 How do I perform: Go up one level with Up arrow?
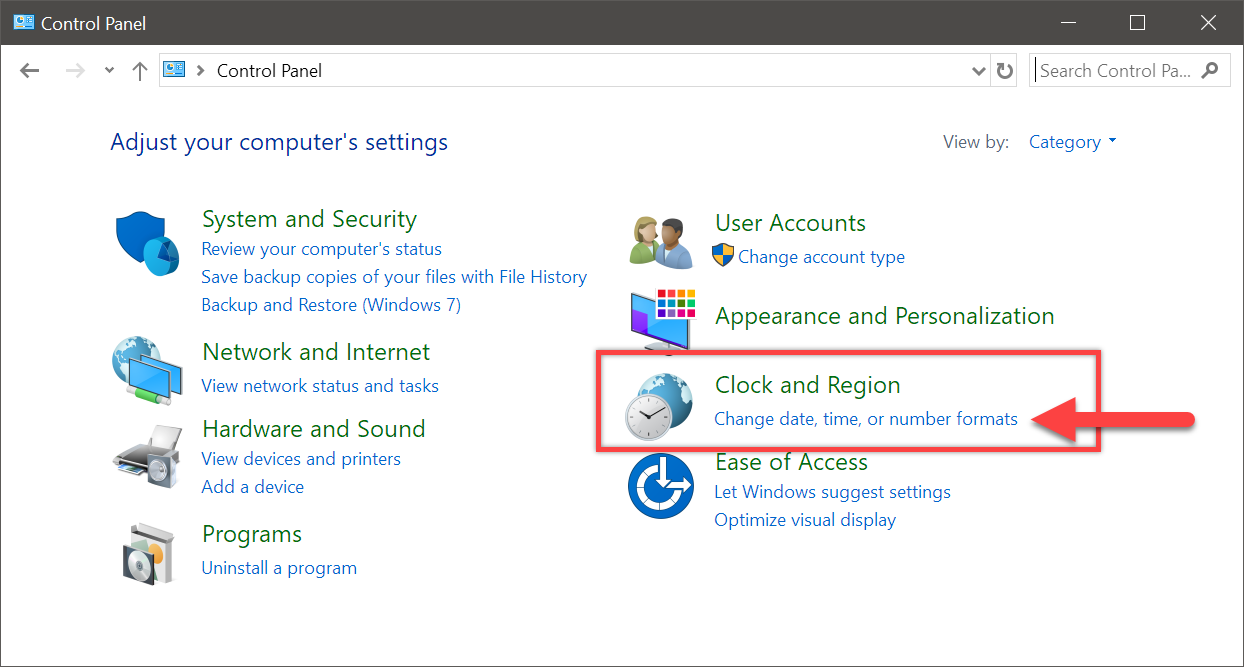coord(140,71)
